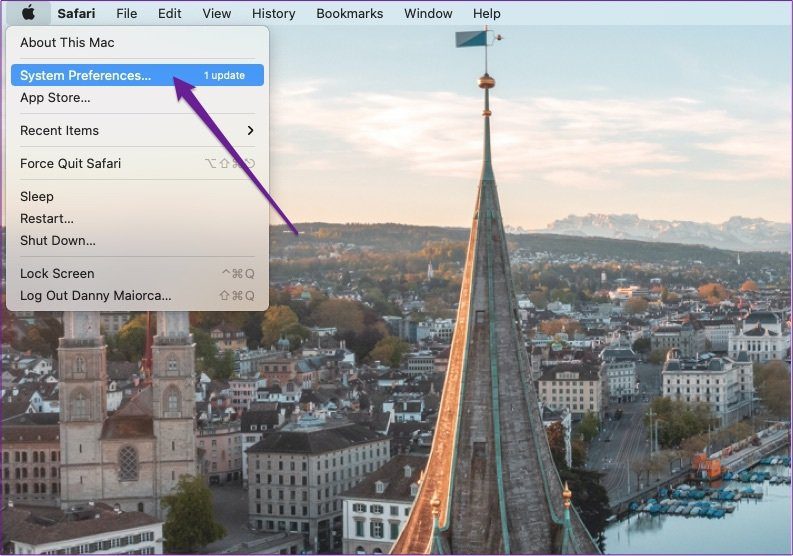The width and height of the screenshot is (793, 556).
Task: Open the History menu
Action: pos(273,14)
